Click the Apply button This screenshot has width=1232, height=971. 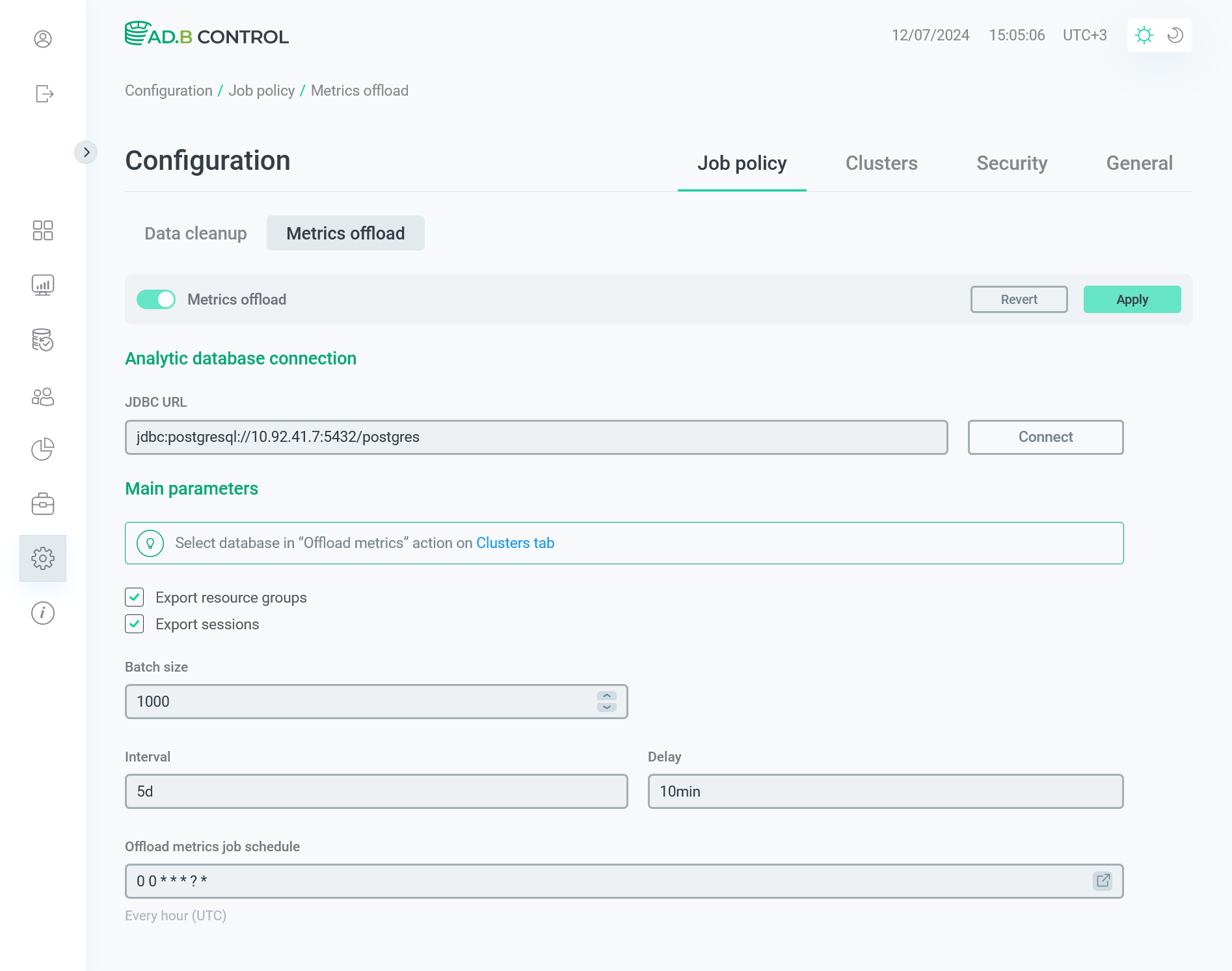click(x=1132, y=299)
